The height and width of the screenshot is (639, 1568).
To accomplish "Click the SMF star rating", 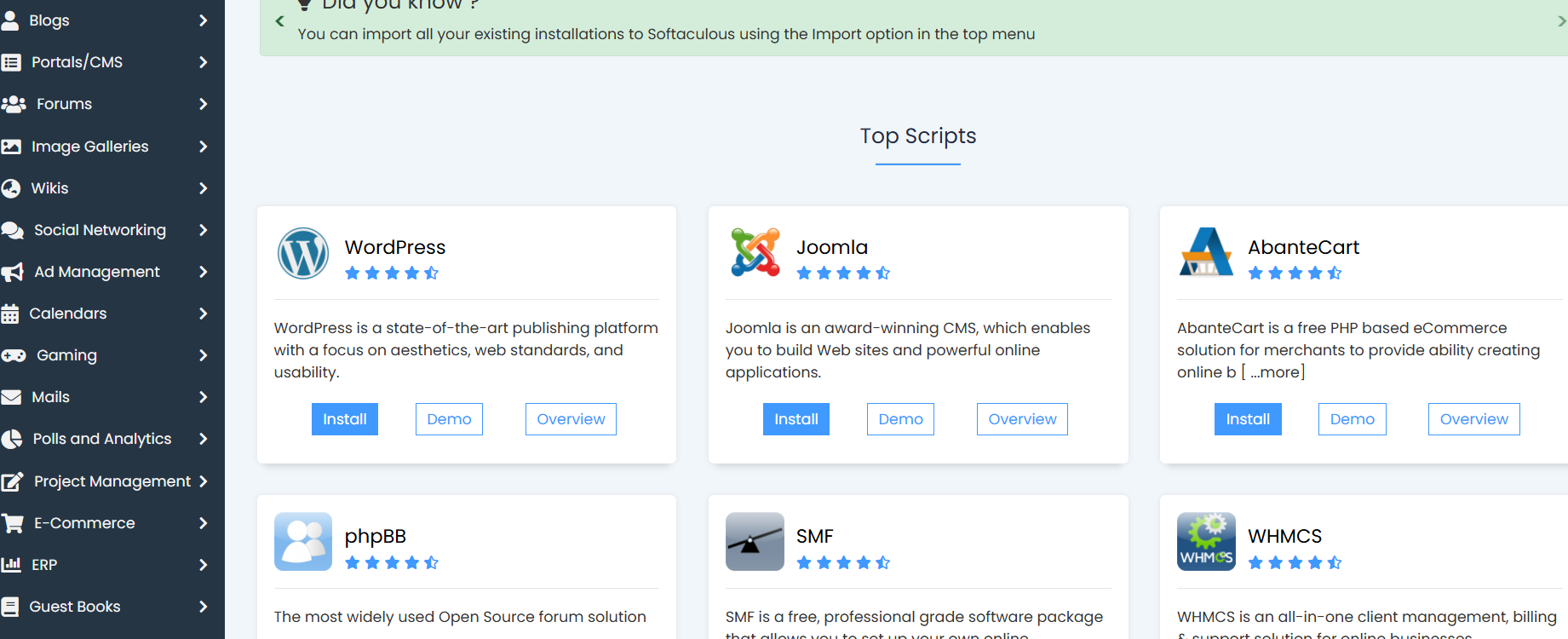I will (x=843, y=562).
